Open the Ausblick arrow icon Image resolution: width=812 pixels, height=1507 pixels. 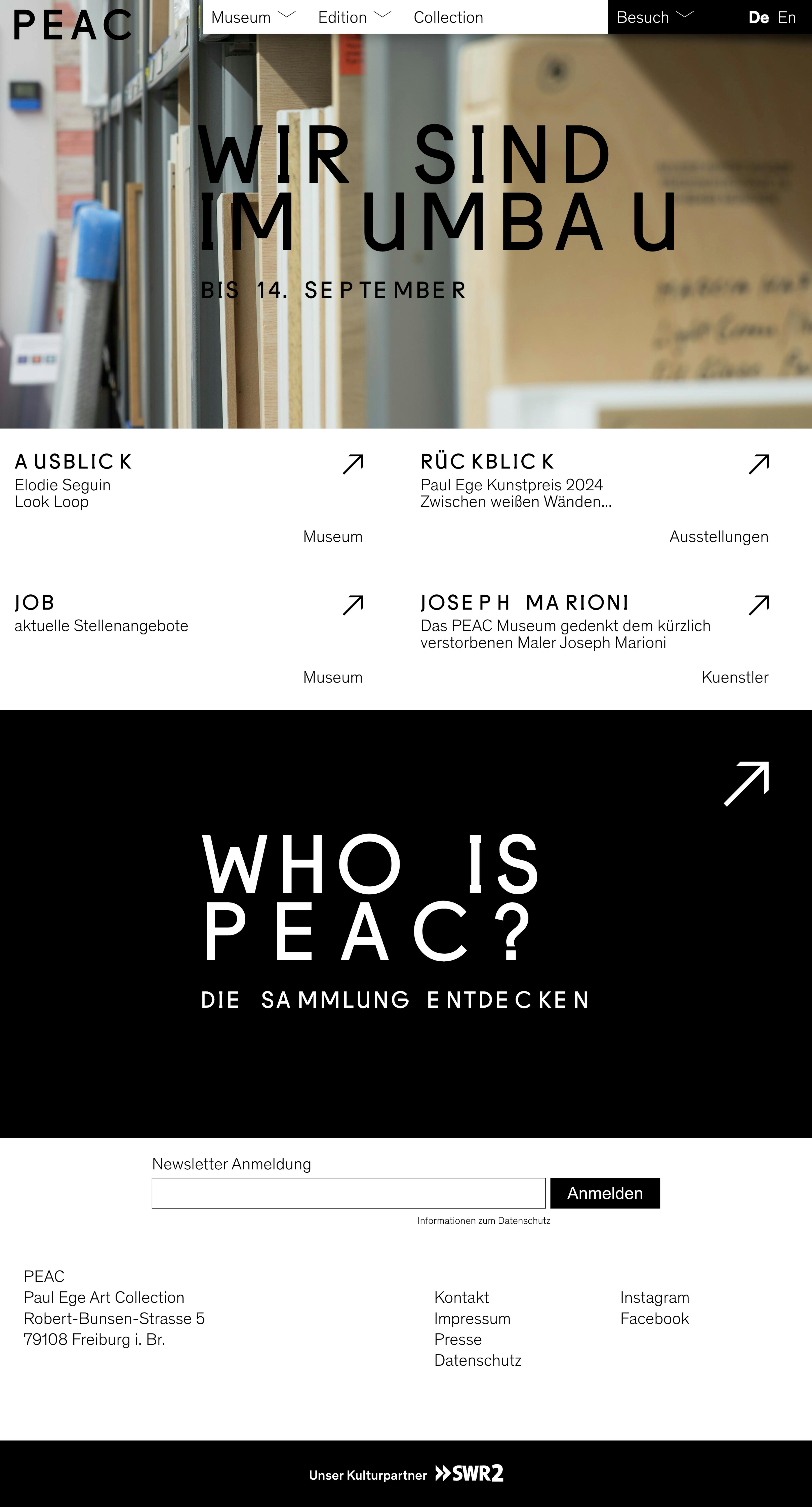353,464
